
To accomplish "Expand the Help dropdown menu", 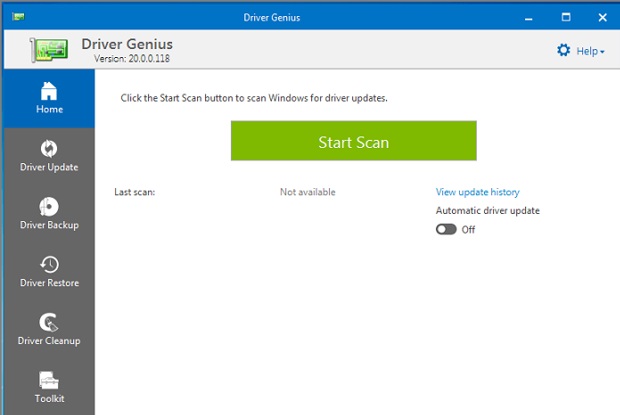I will (x=590, y=51).
